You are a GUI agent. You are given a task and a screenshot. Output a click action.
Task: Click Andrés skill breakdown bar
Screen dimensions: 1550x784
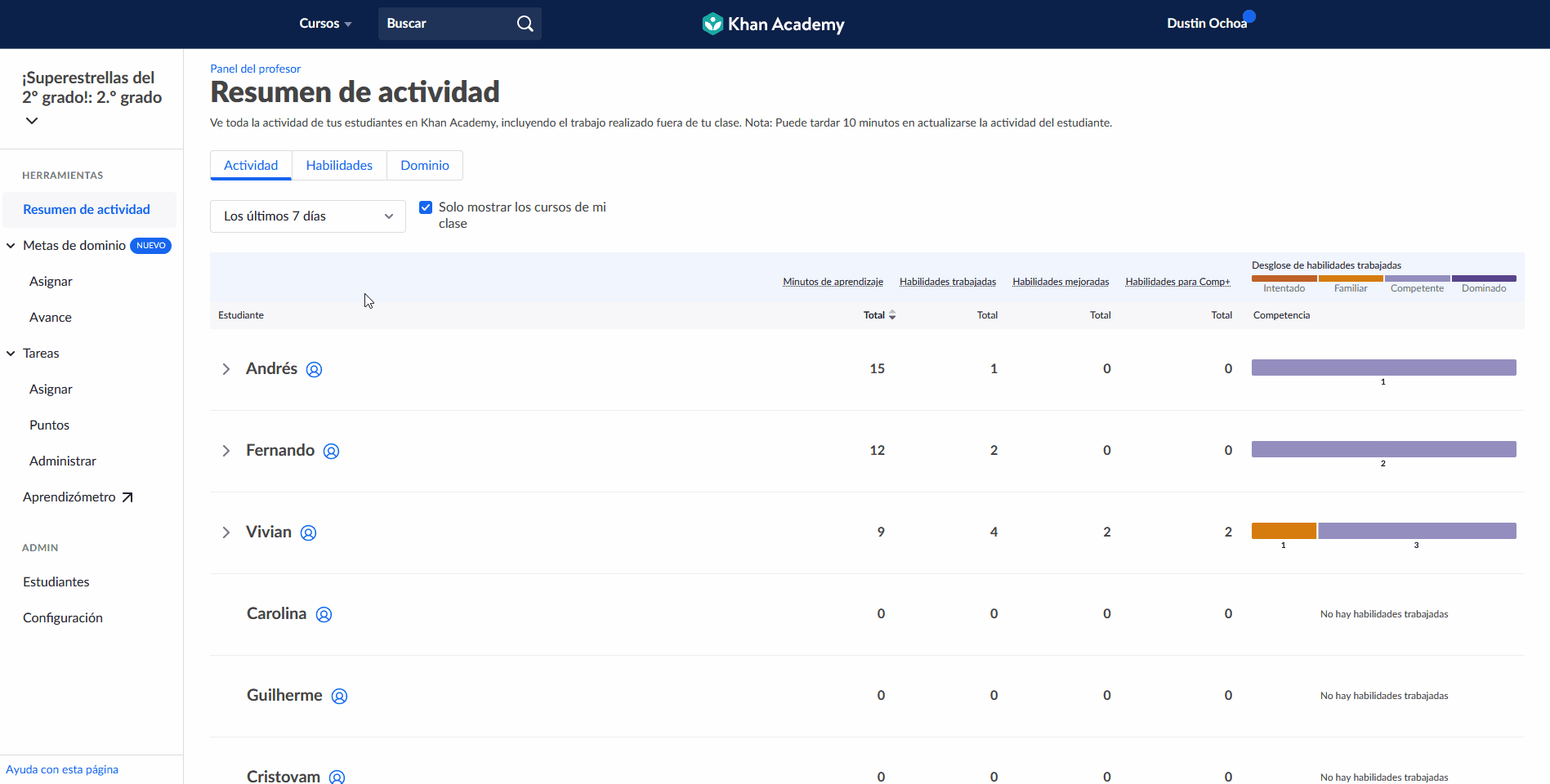(x=1384, y=367)
